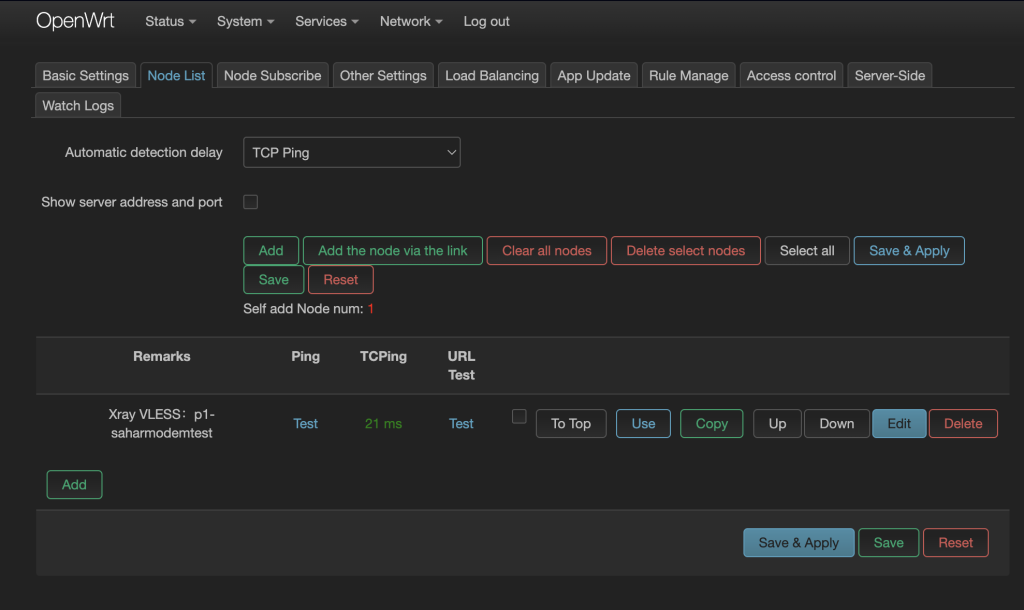Open the Watch Logs tab

pyautogui.click(x=78, y=105)
